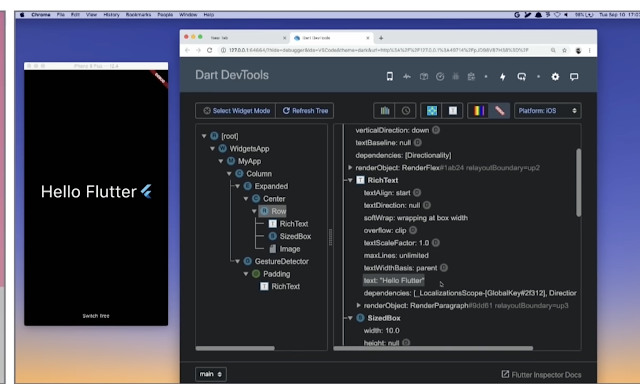This screenshot has width=640, height=384.
Task: Select the Center node in widget tree
Action: [x=274, y=199]
